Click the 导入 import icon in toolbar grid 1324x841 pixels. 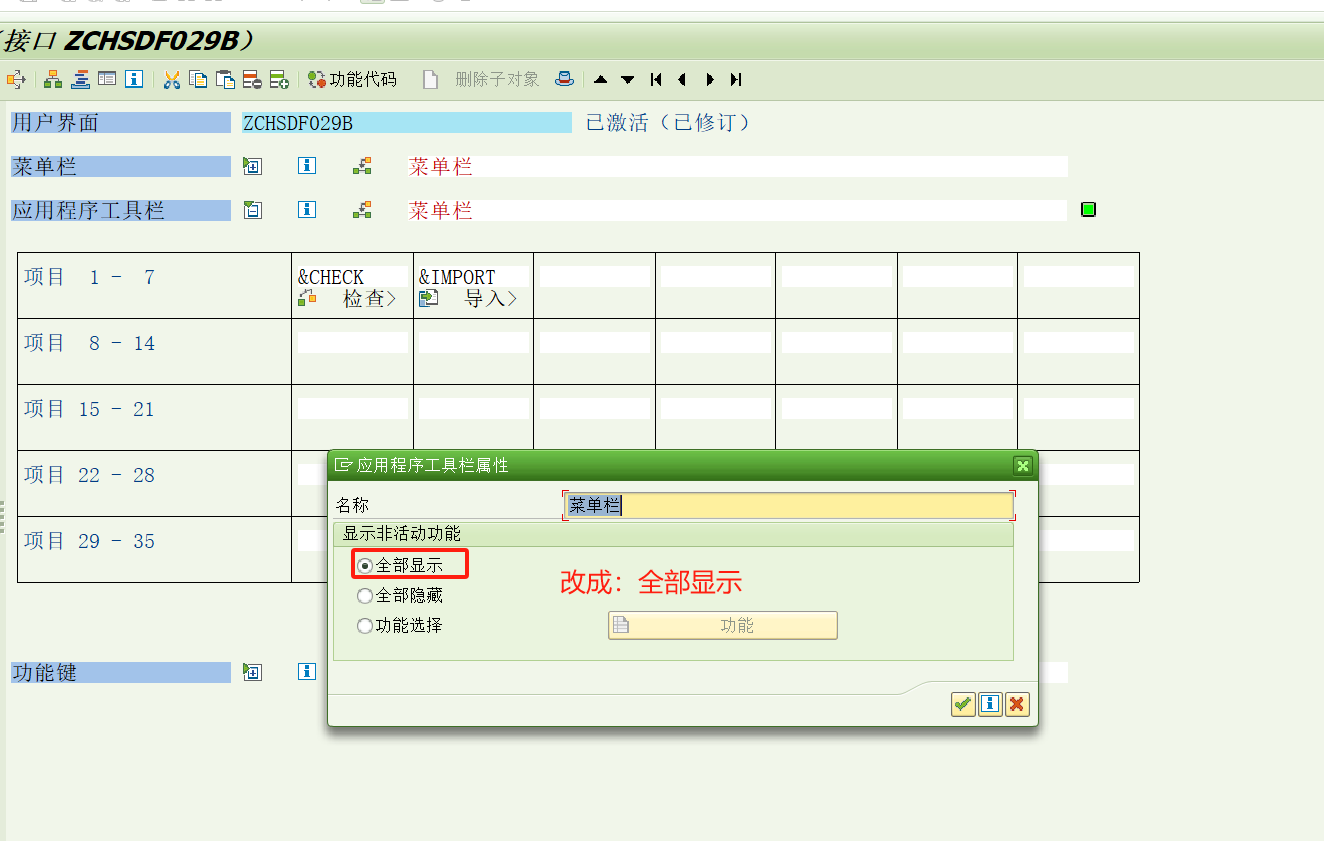[x=429, y=298]
